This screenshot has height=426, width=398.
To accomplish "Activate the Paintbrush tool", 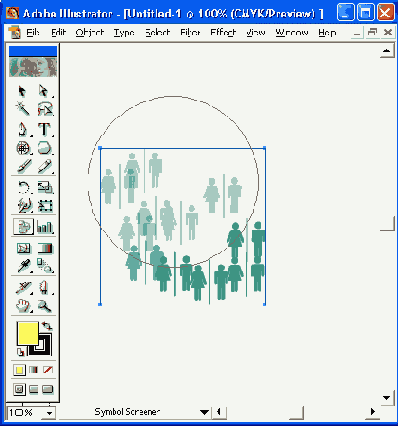I will [x=24, y=166].
